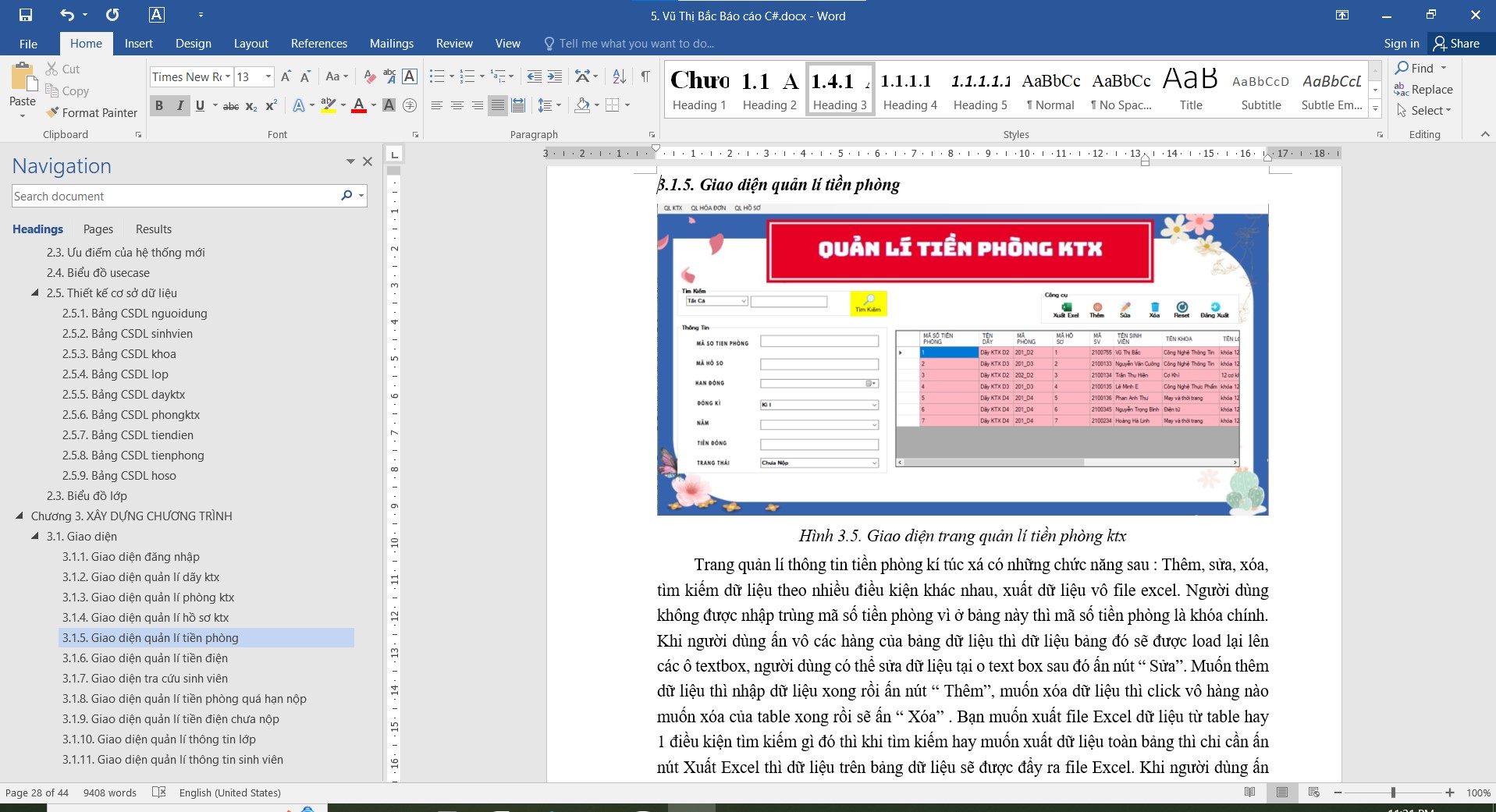Undo the last action
Viewport: 1496px width, 812px height.
click(66, 15)
